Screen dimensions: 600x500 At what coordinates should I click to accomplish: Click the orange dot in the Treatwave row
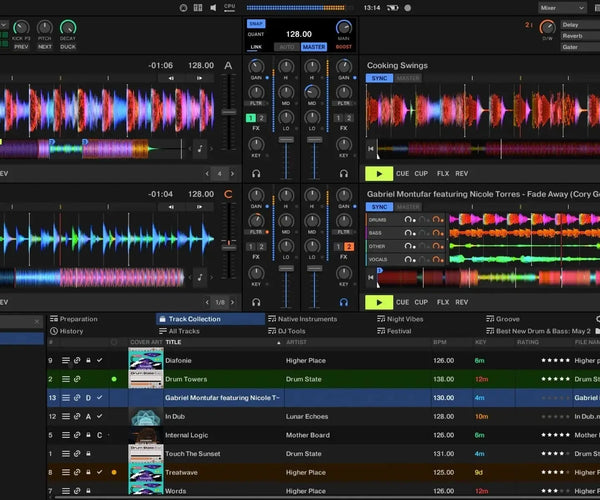(x=114, y=472)
